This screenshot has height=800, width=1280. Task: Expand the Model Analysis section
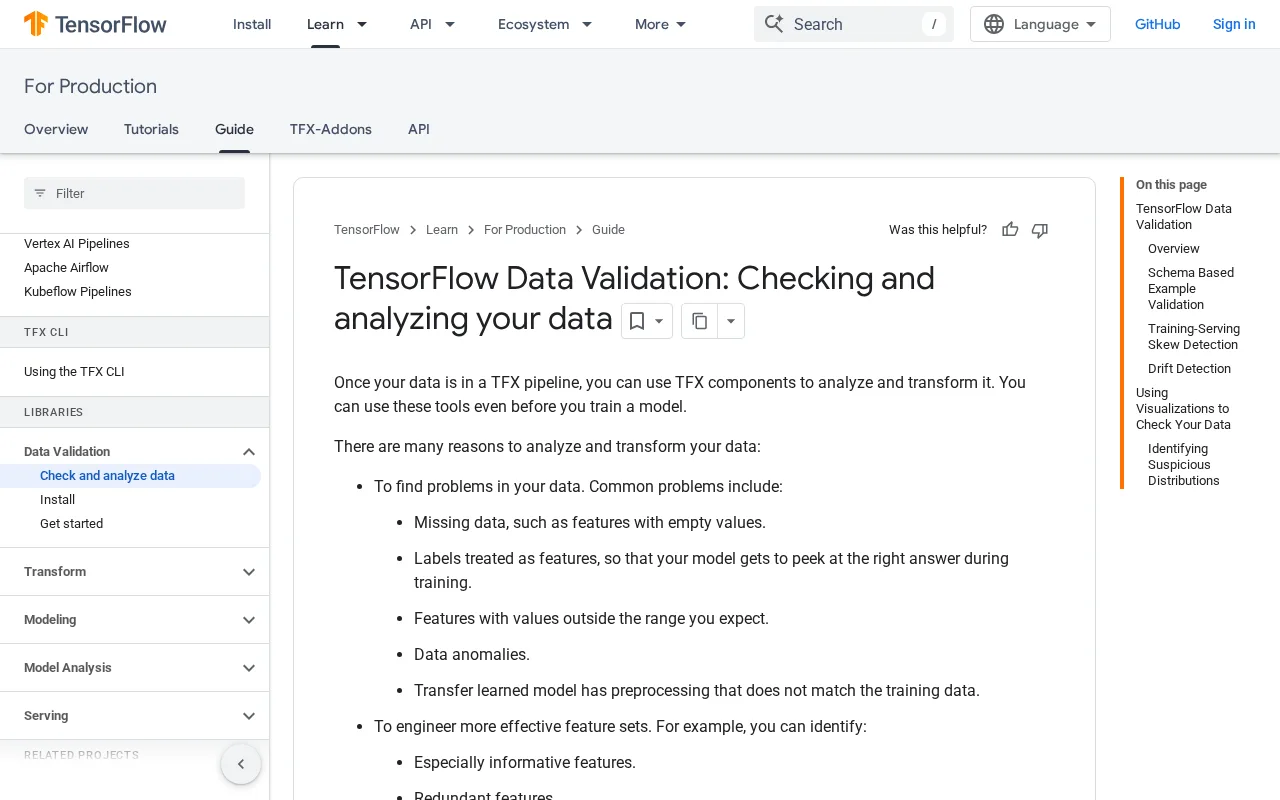[249, 668]
